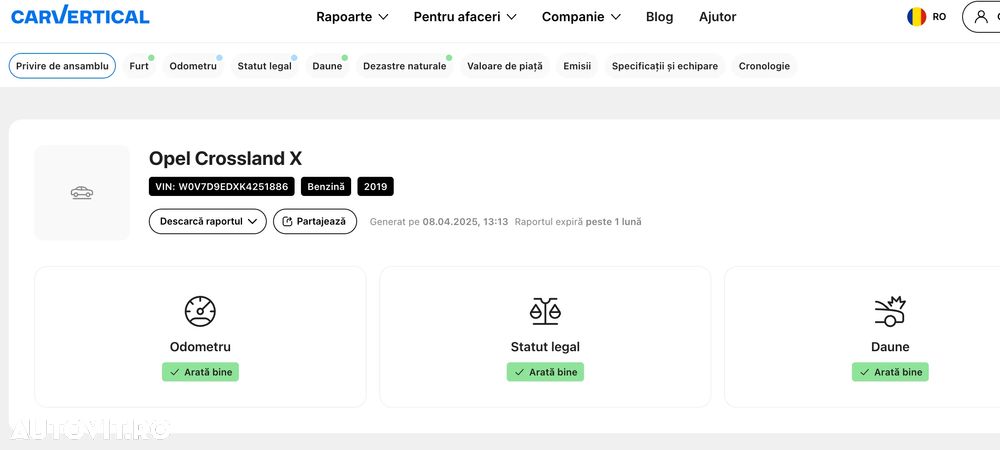The image size is (1000, 450).
Task: Open the Companie dropdown
Action: [x=581, y=17]
